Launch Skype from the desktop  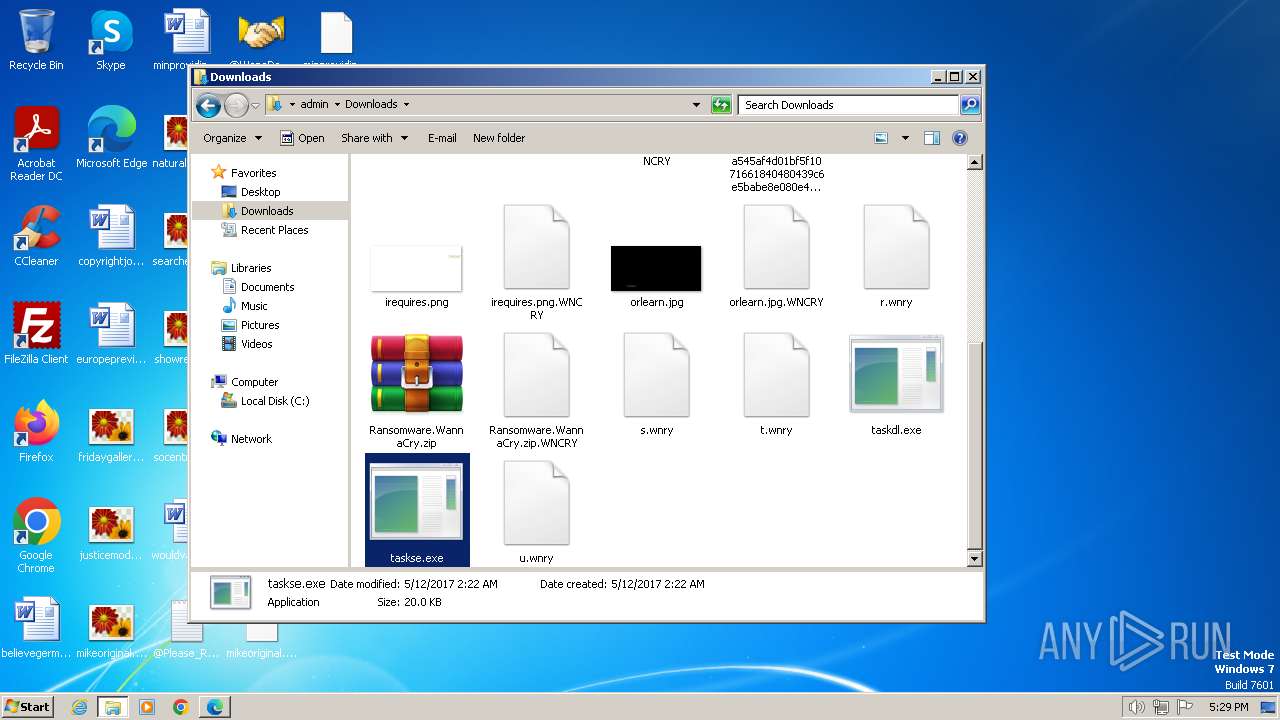[111, 40]
